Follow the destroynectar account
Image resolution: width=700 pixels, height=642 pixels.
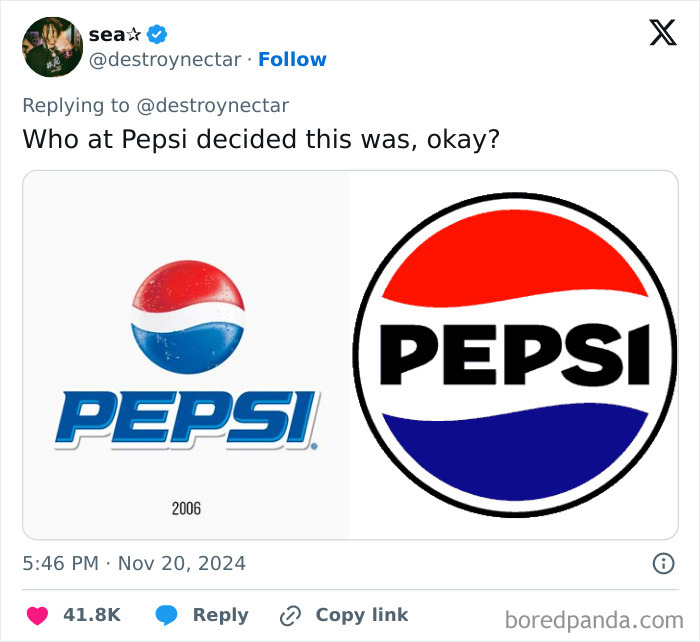(292, 60)
